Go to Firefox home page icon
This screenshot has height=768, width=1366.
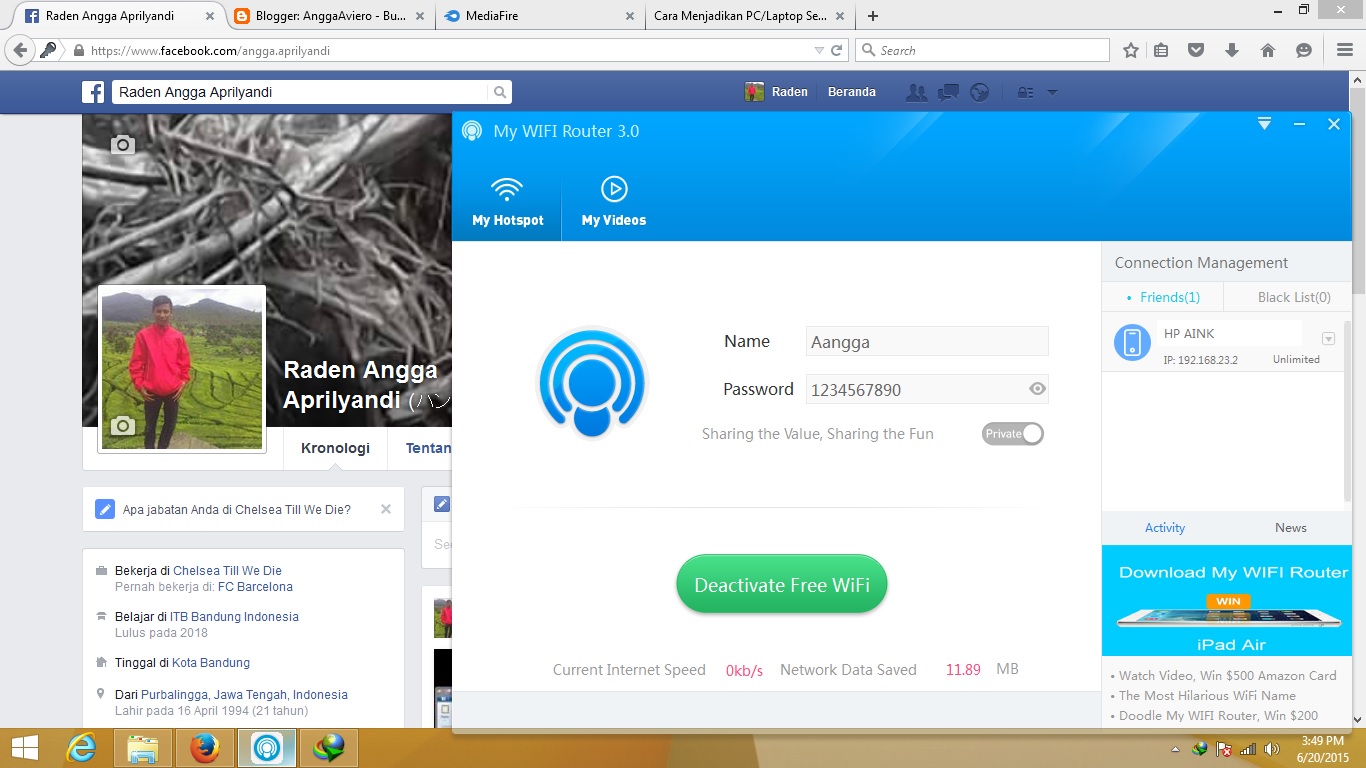click(x=1267, y=50)
